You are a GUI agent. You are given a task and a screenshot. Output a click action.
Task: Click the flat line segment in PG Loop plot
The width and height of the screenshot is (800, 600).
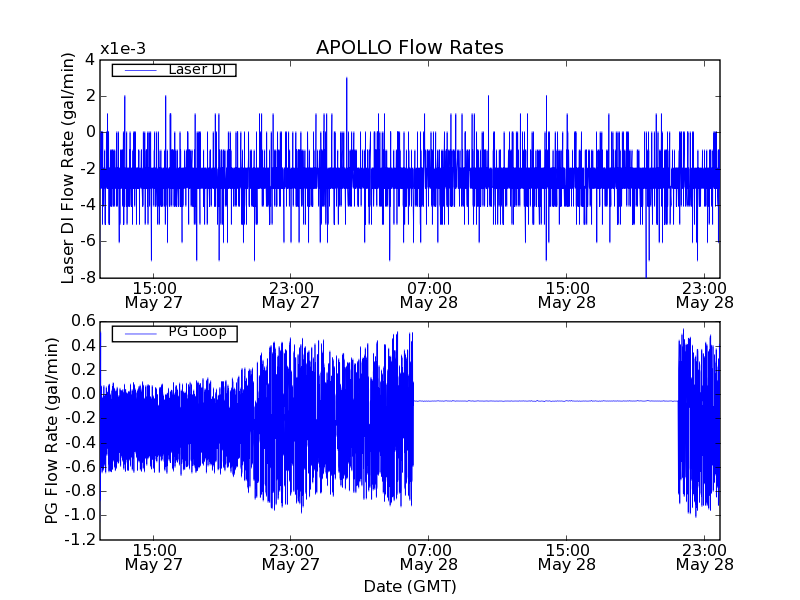click(545, 401)
